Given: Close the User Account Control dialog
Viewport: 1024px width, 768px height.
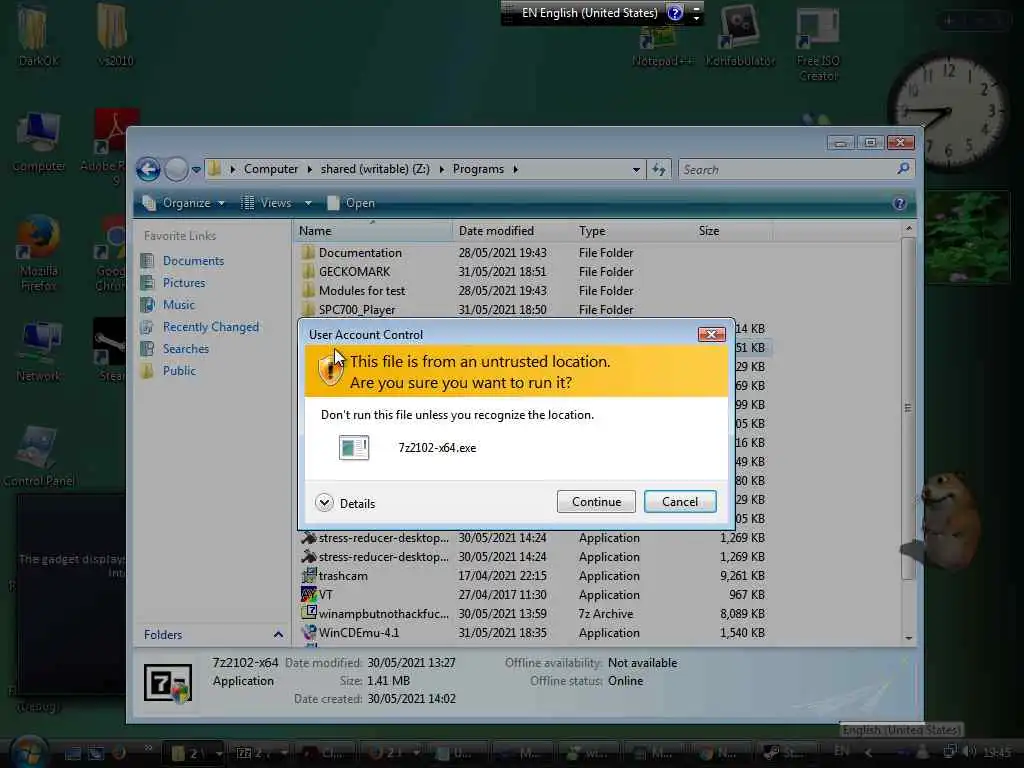Looking at the screenshot, I should tap(711, 334).
